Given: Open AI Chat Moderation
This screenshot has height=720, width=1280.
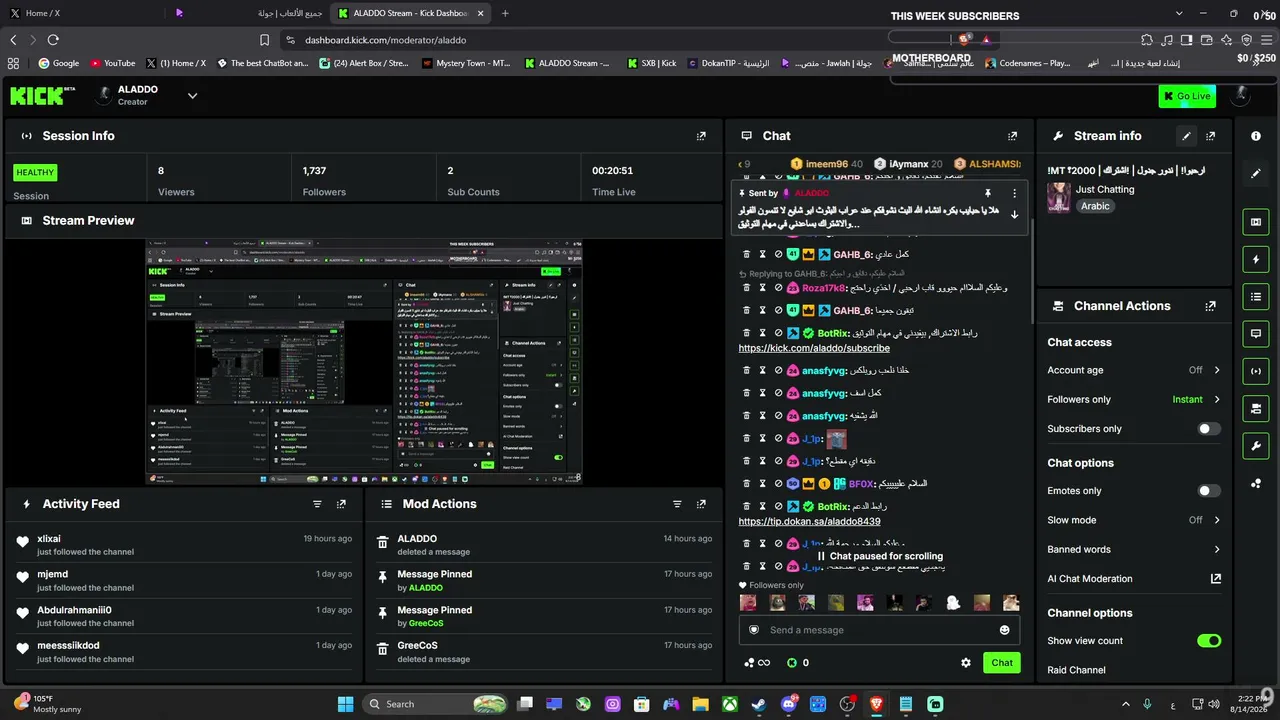Looking at the screenshot, I should (x=1134, y=579).
